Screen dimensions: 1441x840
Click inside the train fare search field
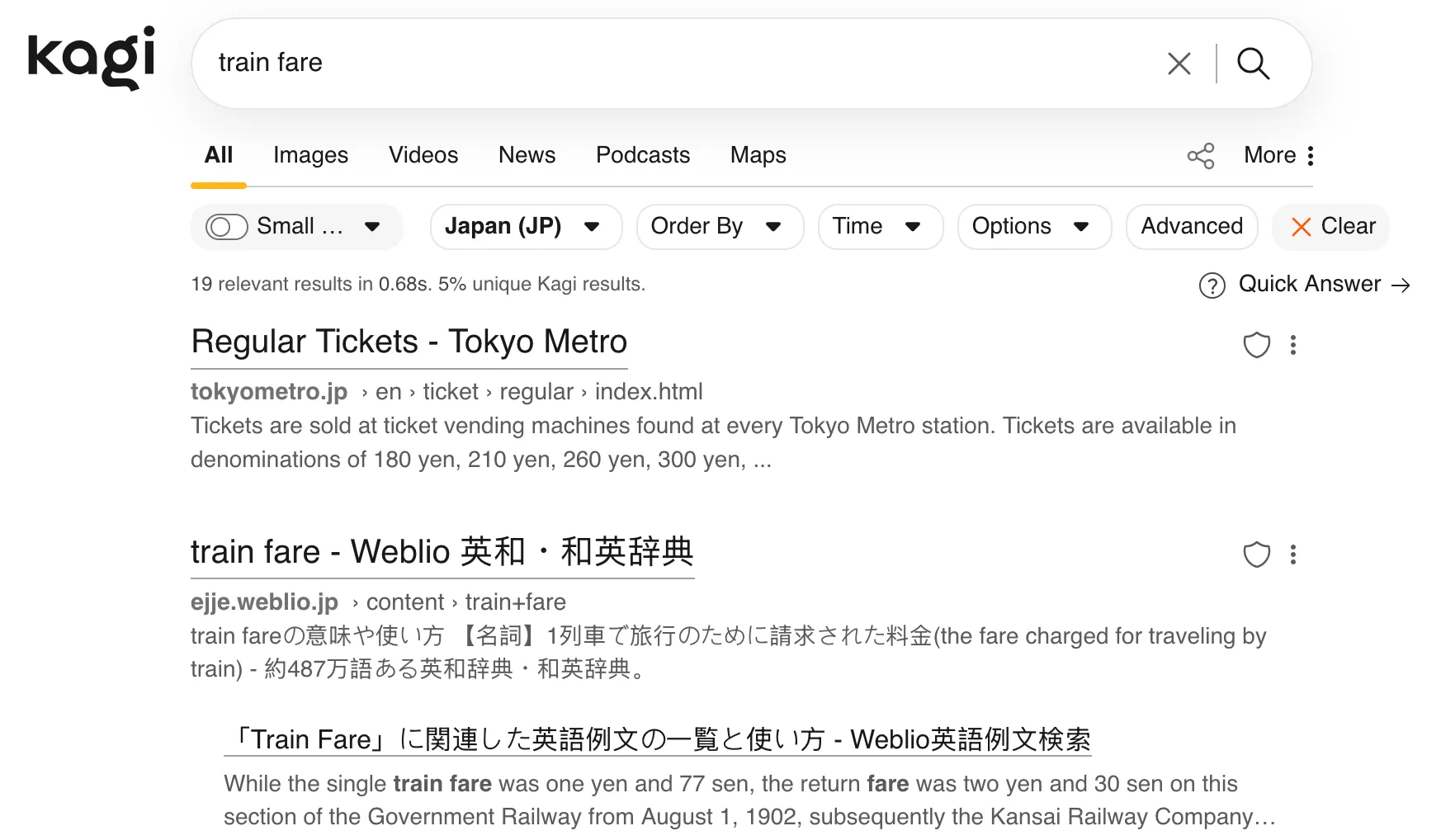click(660, 64)
